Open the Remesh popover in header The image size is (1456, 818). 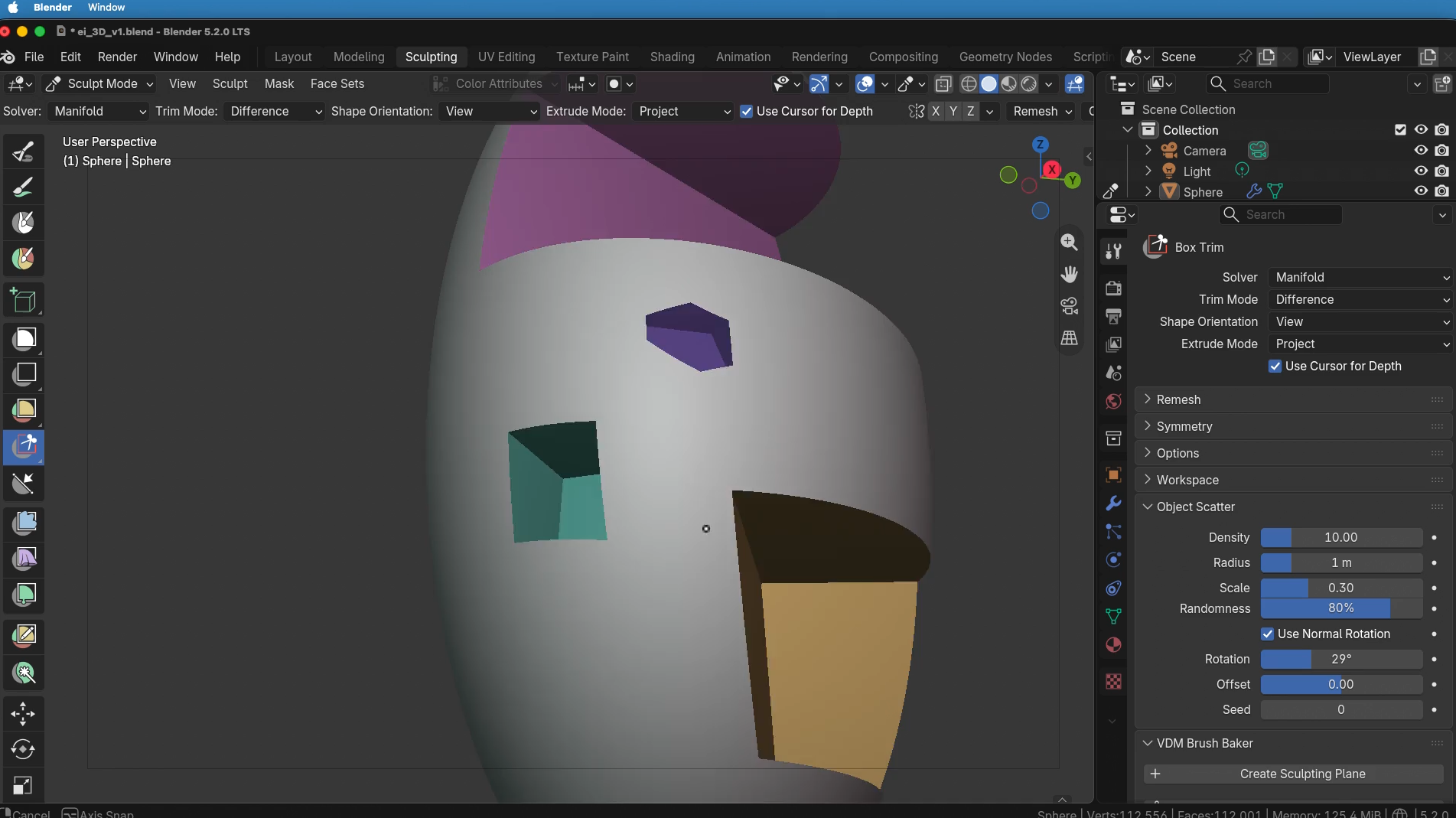tap(1042, 111)
